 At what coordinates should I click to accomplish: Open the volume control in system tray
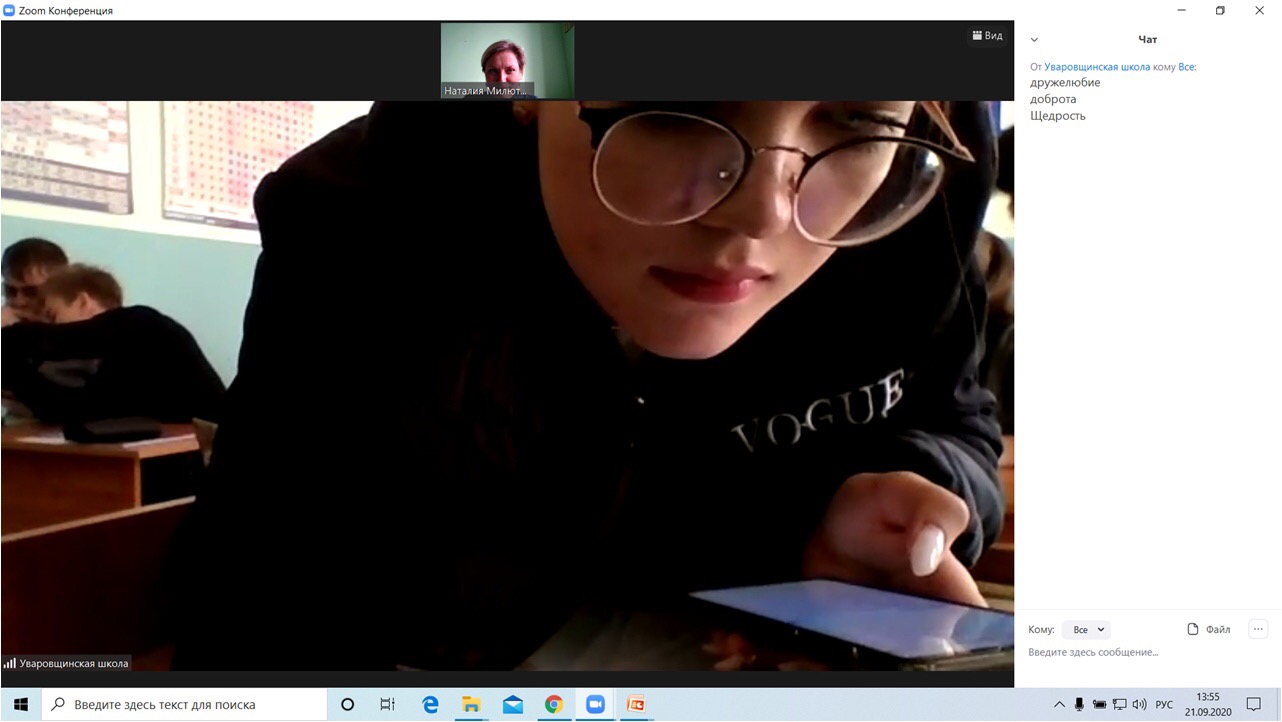pos(1139,705)
